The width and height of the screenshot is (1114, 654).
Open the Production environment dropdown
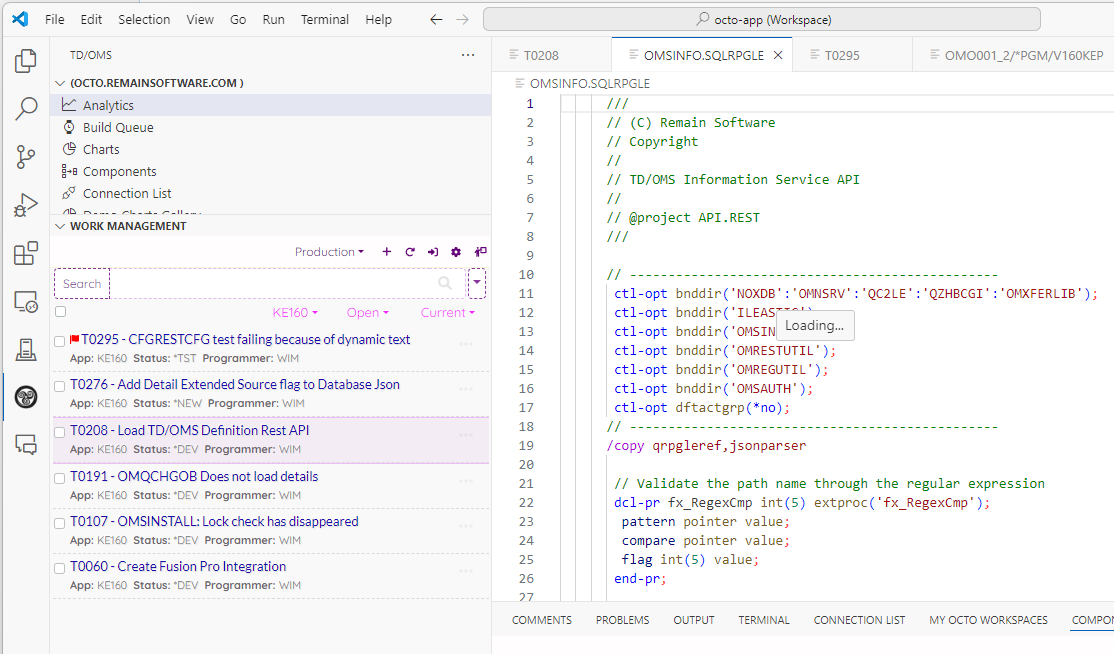coord(329,252)
